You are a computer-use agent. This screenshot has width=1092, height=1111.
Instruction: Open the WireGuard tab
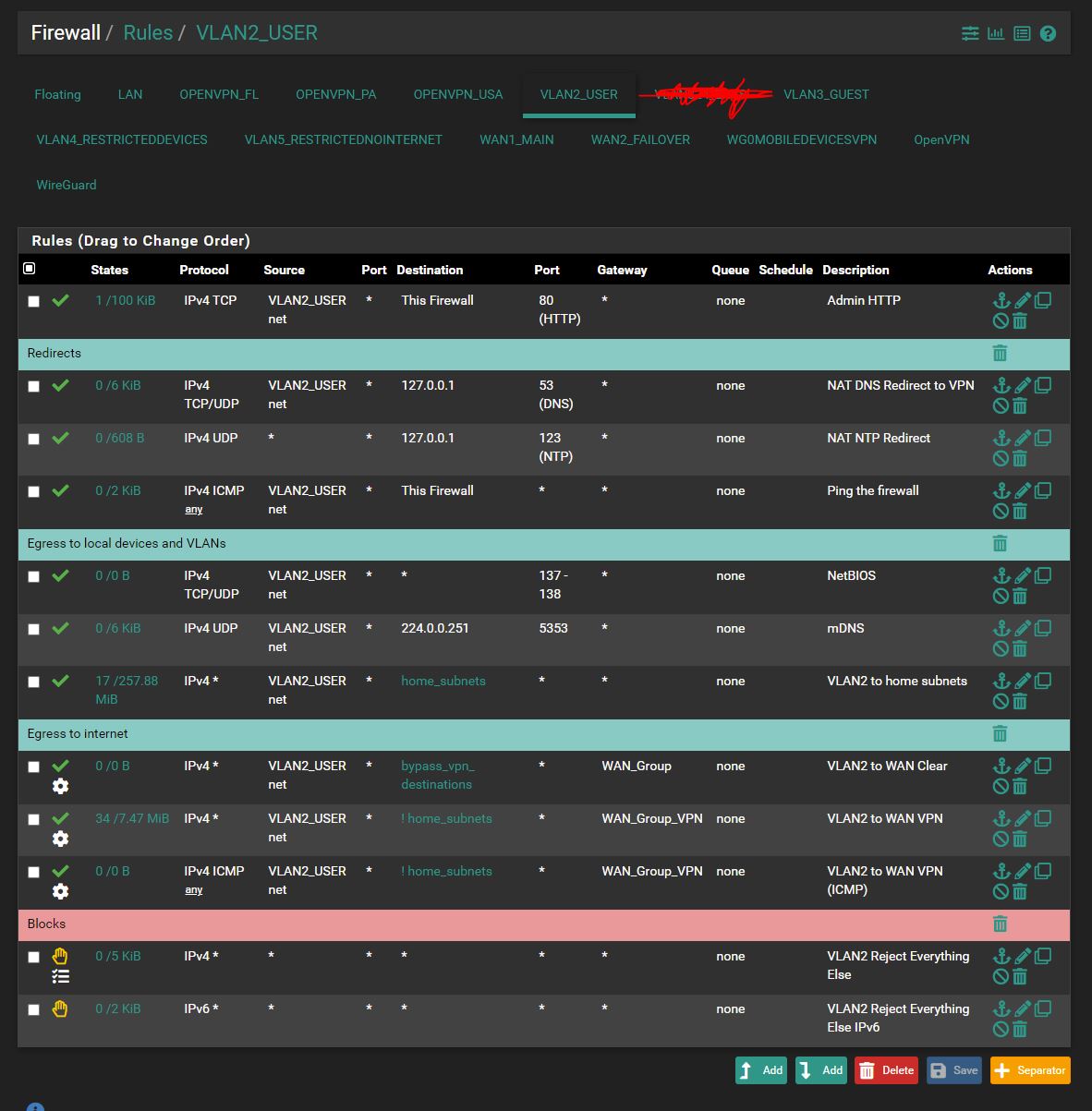[67, 185]
